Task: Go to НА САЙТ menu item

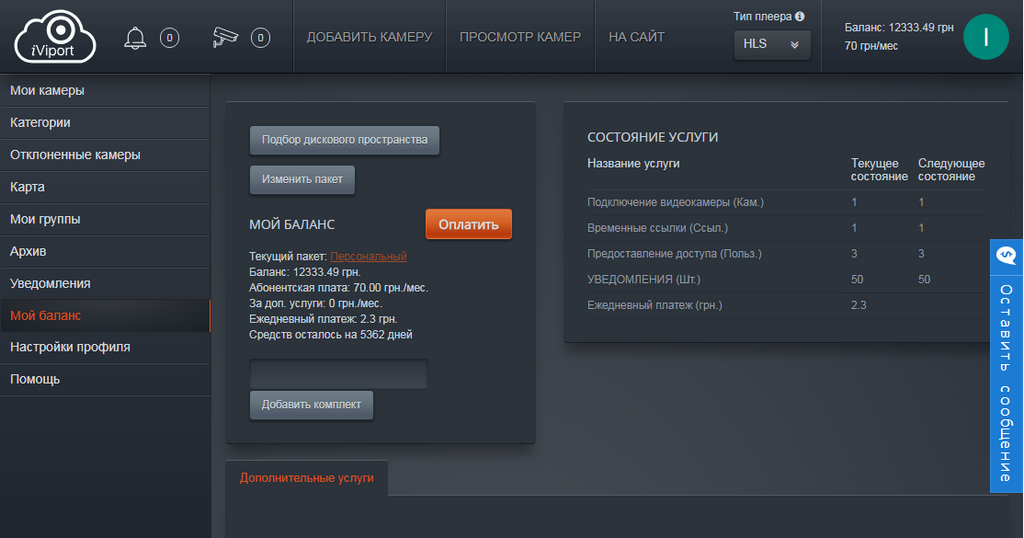Action: [636, 37]
